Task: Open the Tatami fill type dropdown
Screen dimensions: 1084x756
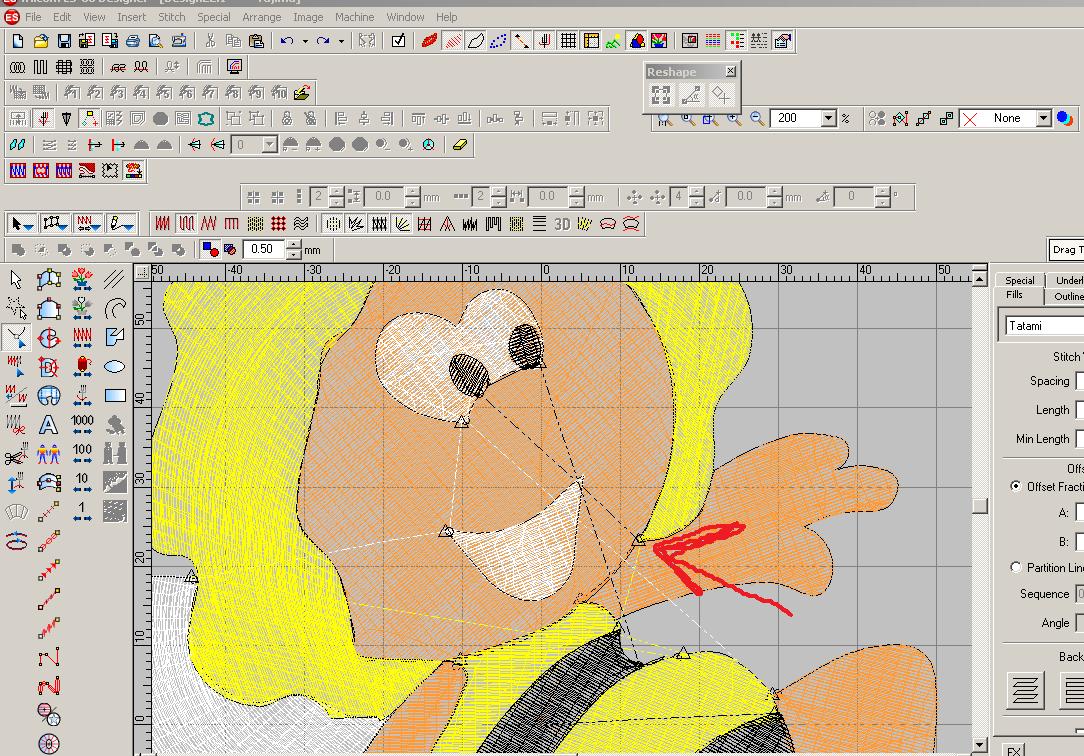Action: click(x=1040, y=326)
